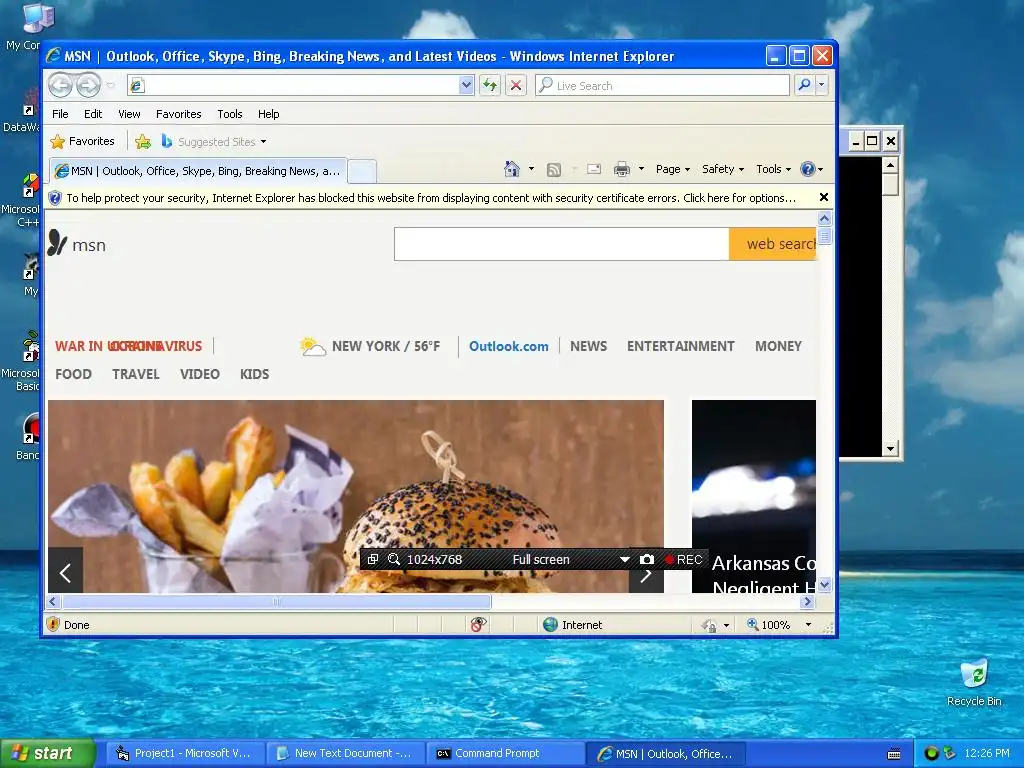Expand the print options arrow
The height and width of the screenshot is (768, 1024).
[x=641, y=169]
